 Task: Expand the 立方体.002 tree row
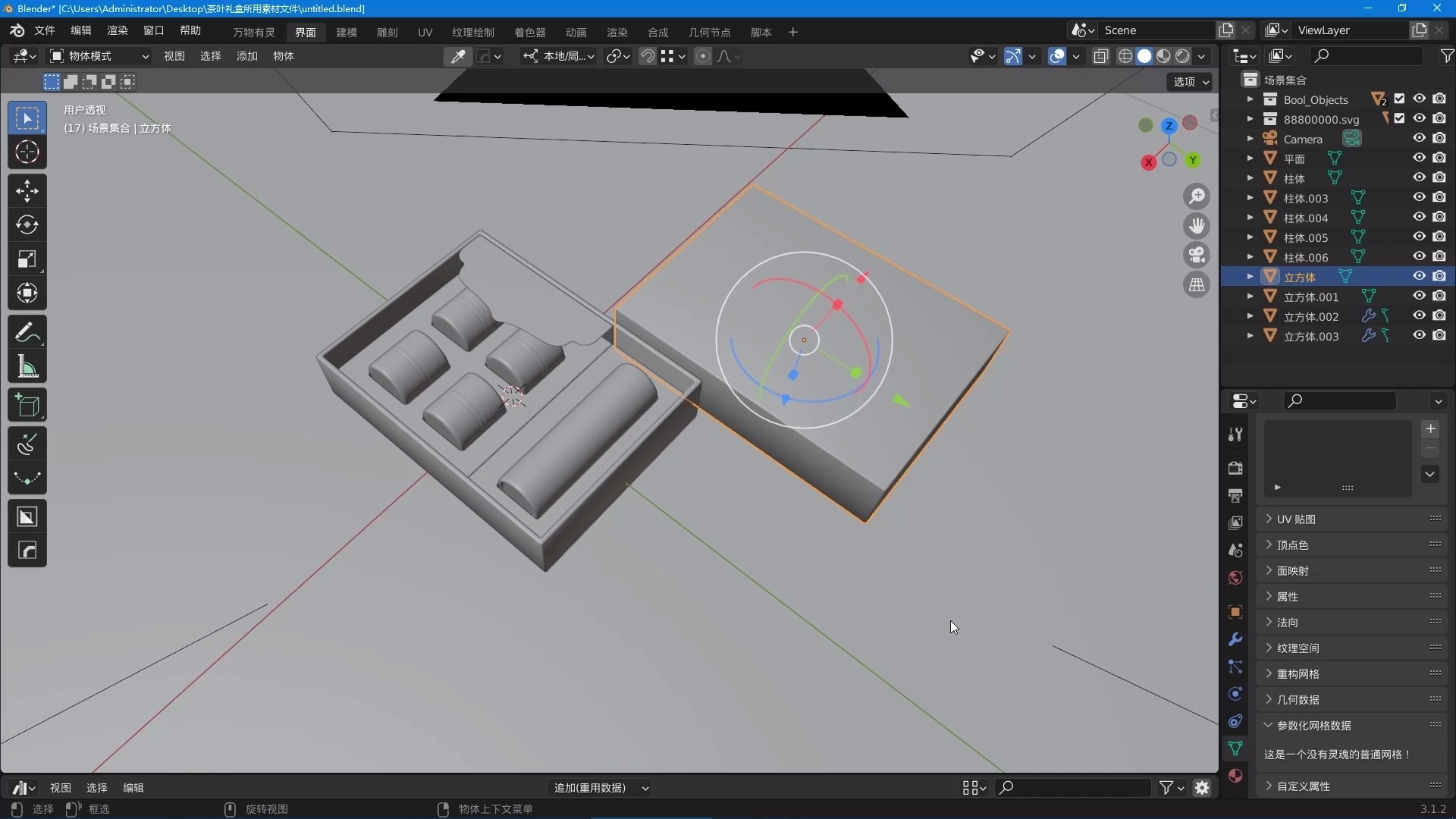pos(1250,316)
